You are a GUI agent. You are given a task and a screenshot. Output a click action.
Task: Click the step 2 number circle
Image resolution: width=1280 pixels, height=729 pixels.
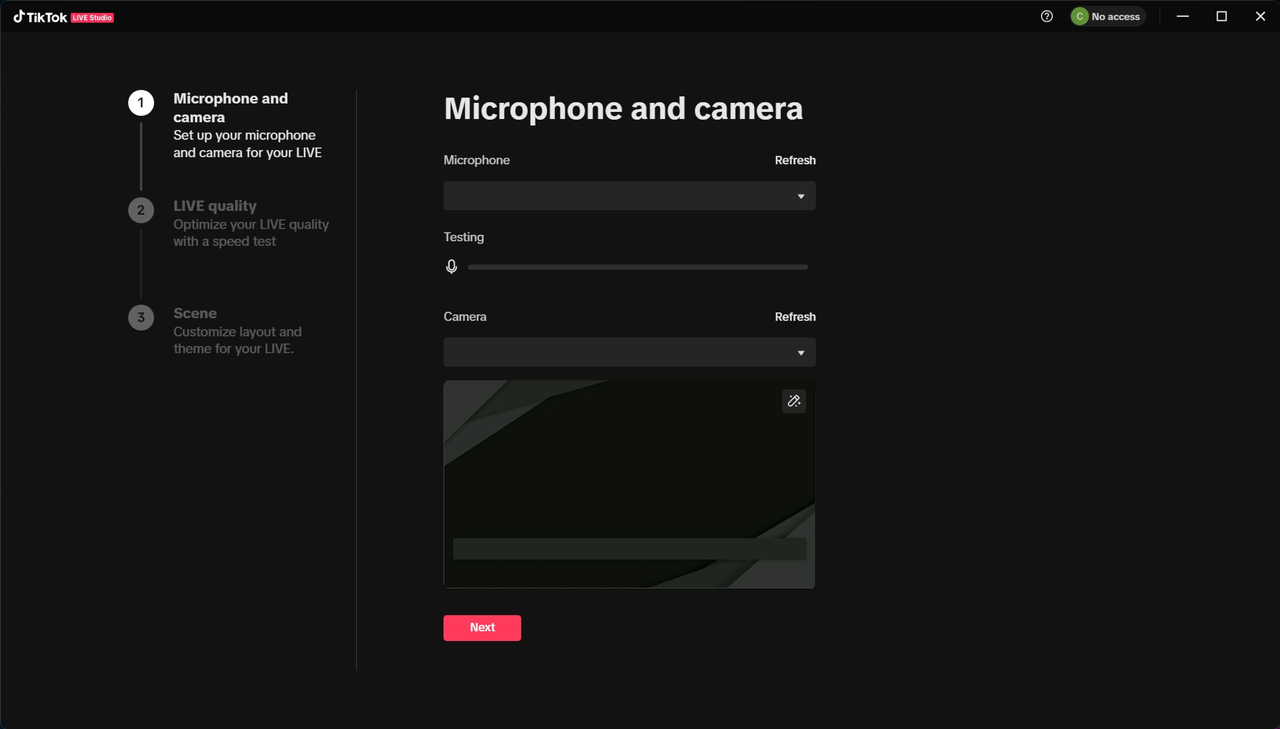point(141,210)
